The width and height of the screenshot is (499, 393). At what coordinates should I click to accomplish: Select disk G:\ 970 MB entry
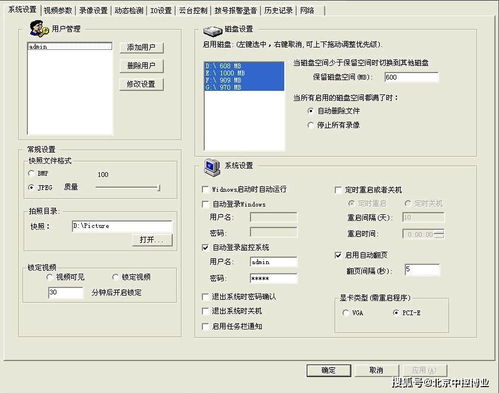pos(244,87)
